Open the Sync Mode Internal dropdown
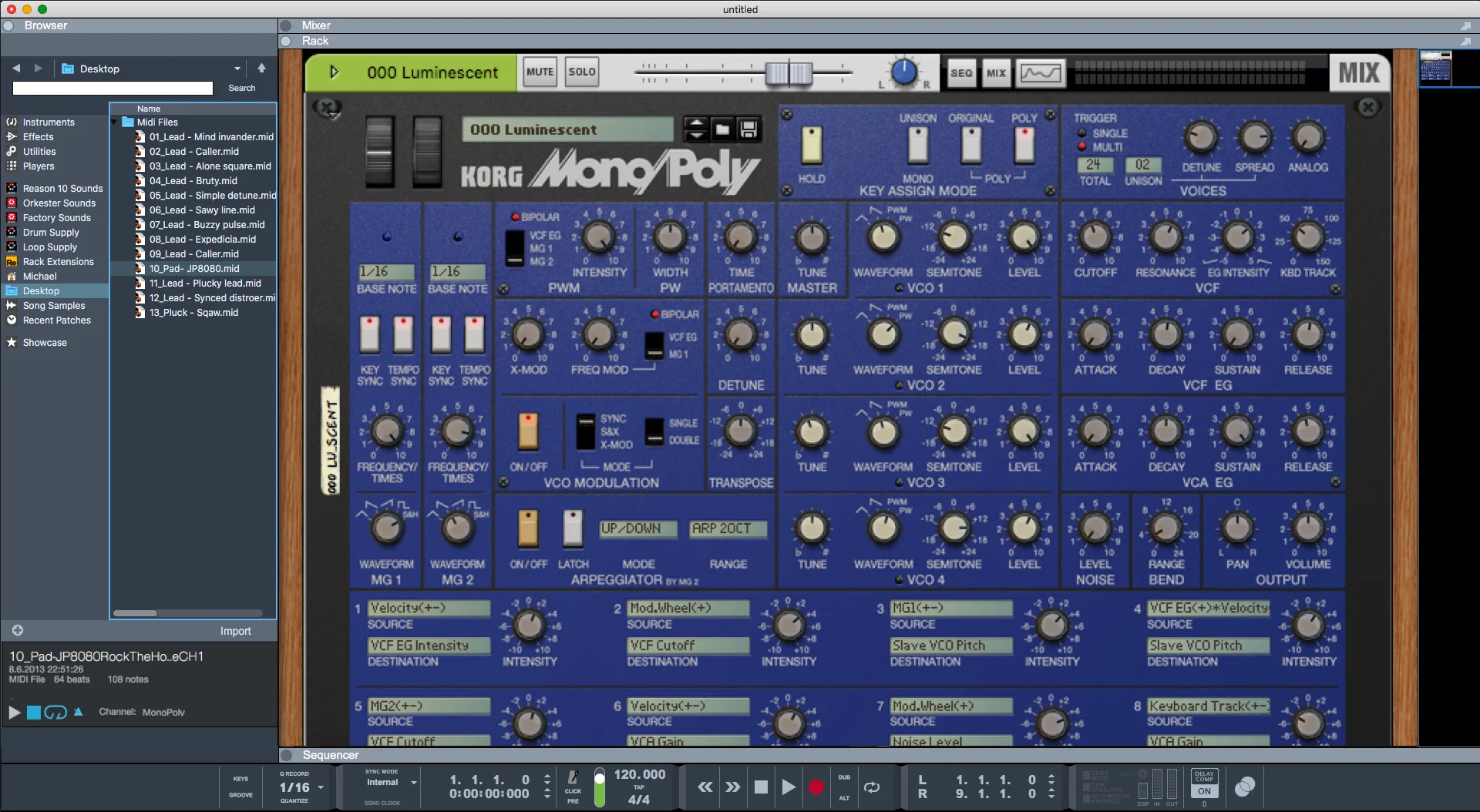Screen dimensions: 1480x812 point(414,783)
